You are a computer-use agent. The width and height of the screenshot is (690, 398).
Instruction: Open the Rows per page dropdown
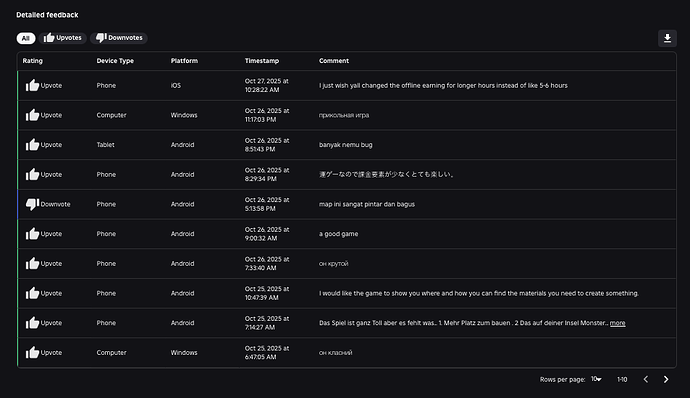[x=596, y=379]
